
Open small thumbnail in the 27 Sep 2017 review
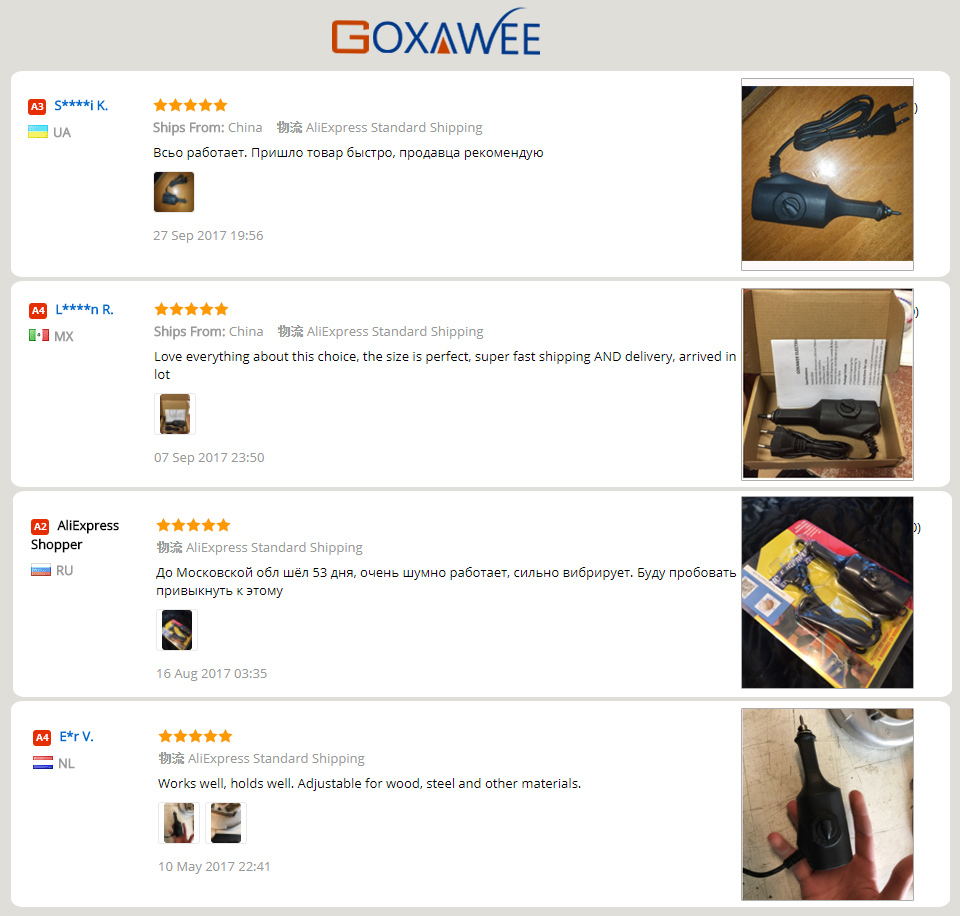click(x=174, y=192)
